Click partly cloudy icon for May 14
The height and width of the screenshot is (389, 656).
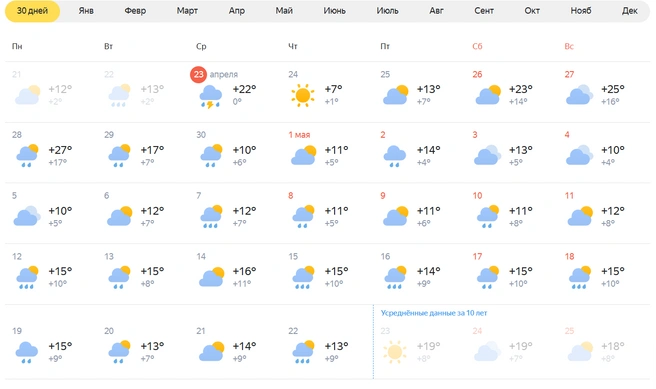point(212,276)
